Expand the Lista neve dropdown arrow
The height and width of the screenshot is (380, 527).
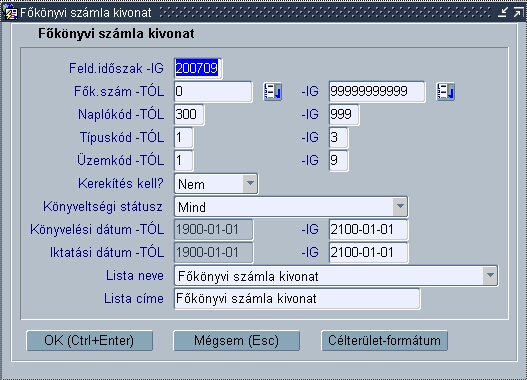(x=490, y=276)
